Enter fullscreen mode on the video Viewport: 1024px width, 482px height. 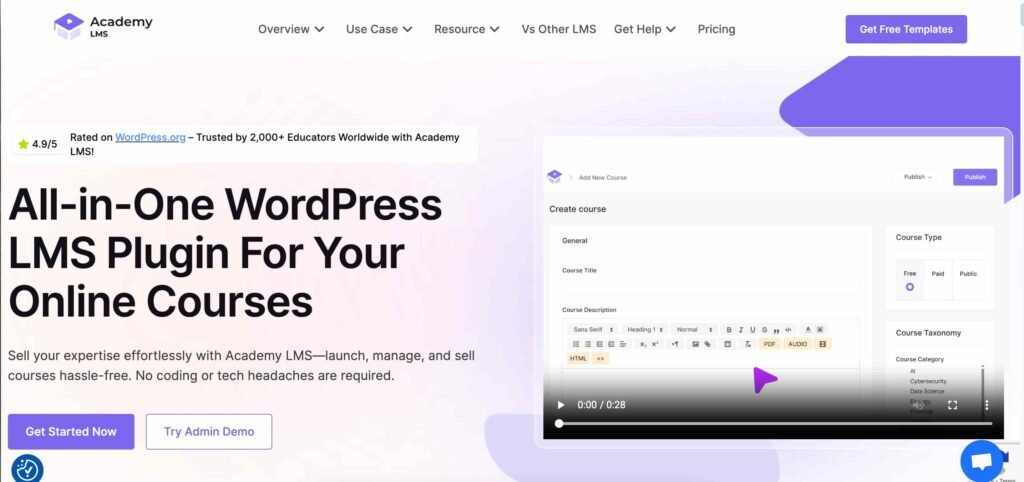tap(952, 405)
